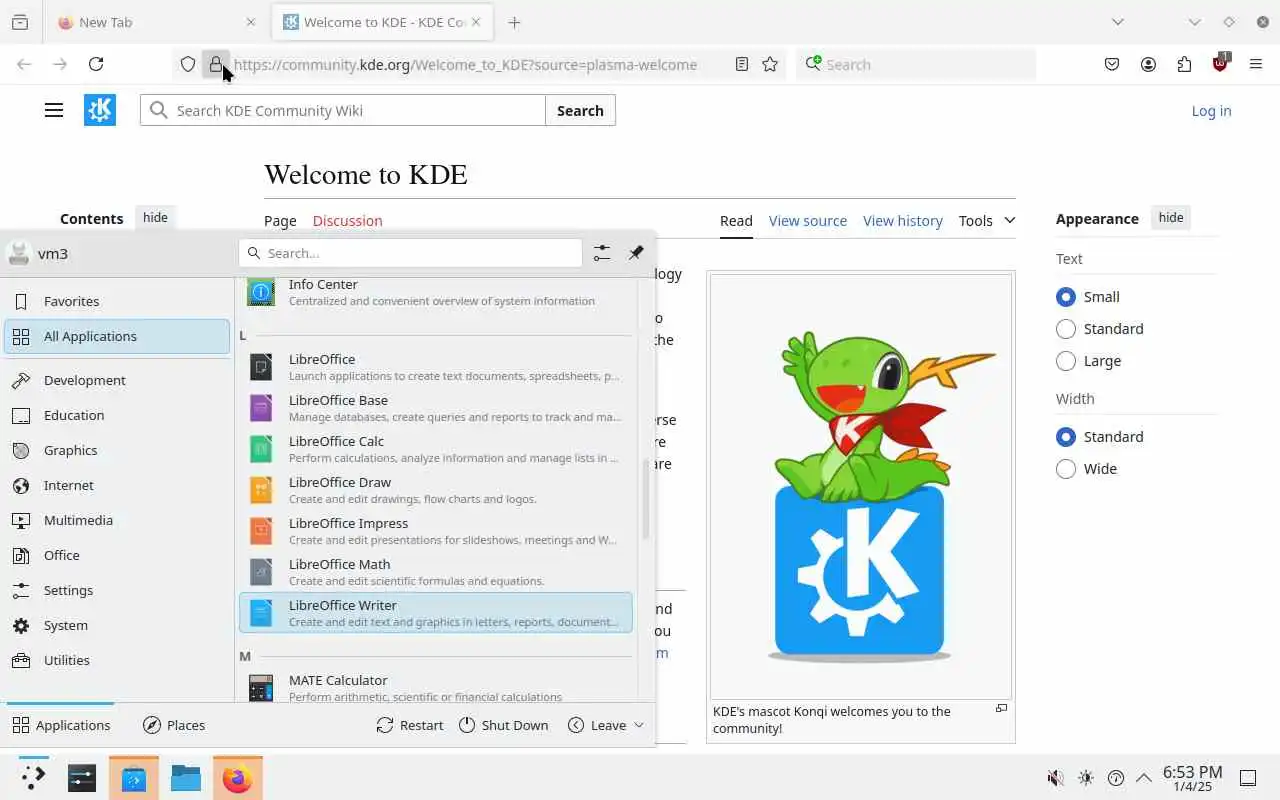Click the wiki Search button
Viewport: 1280px width, 800px height.
tap(580, 110)
